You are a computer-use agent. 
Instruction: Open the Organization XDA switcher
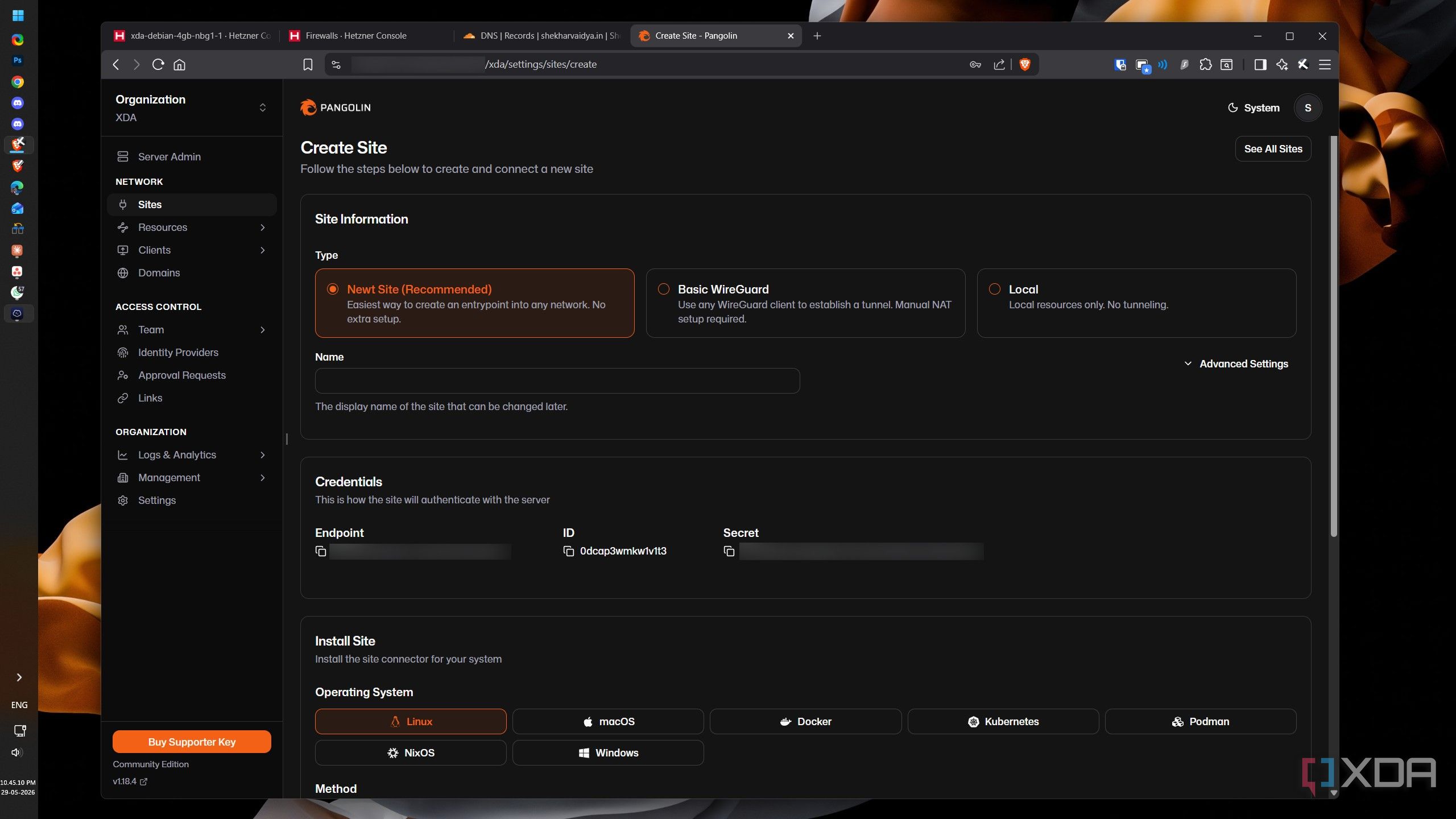(192, 107)
